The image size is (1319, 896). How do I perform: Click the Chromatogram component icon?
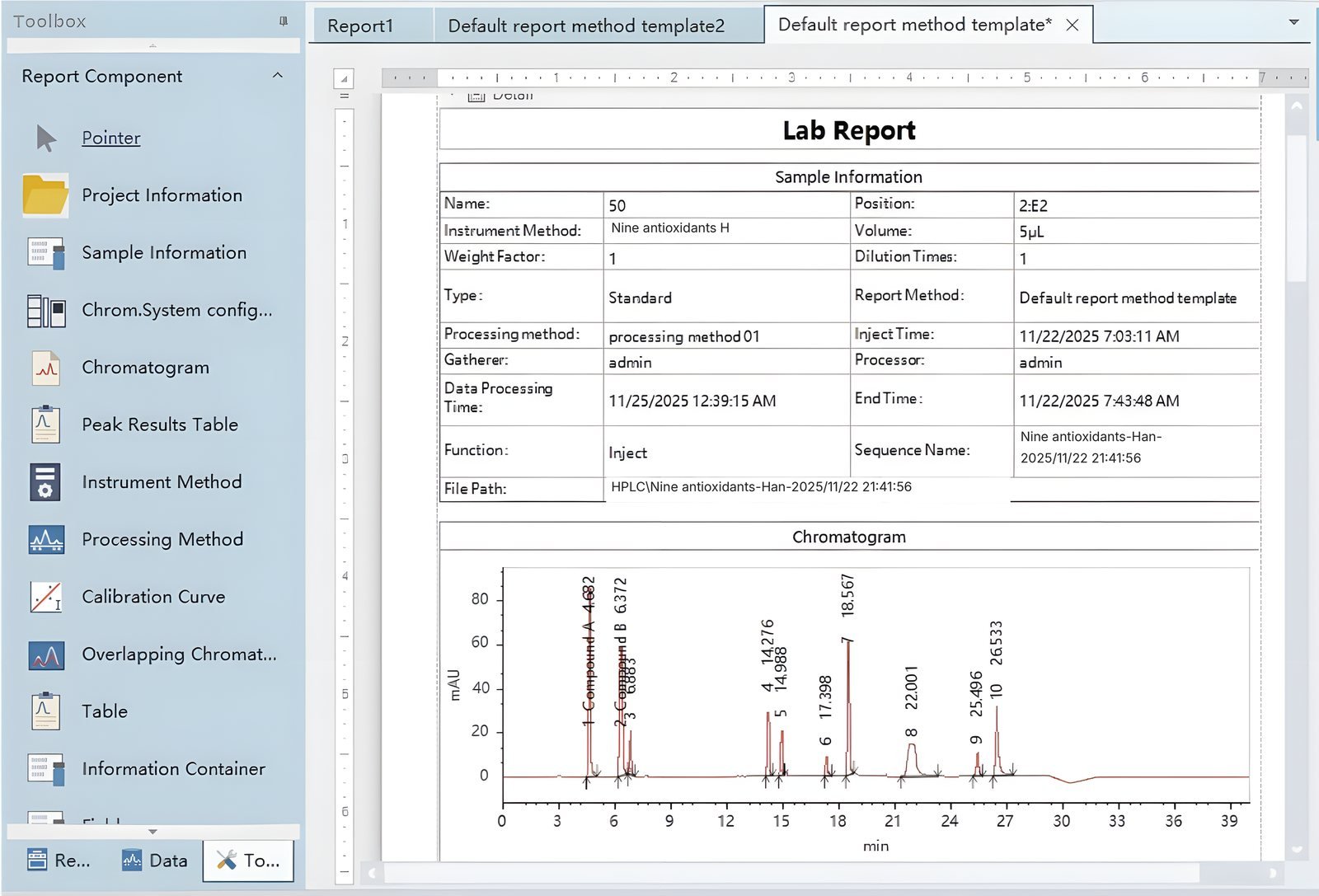(46, 368)
